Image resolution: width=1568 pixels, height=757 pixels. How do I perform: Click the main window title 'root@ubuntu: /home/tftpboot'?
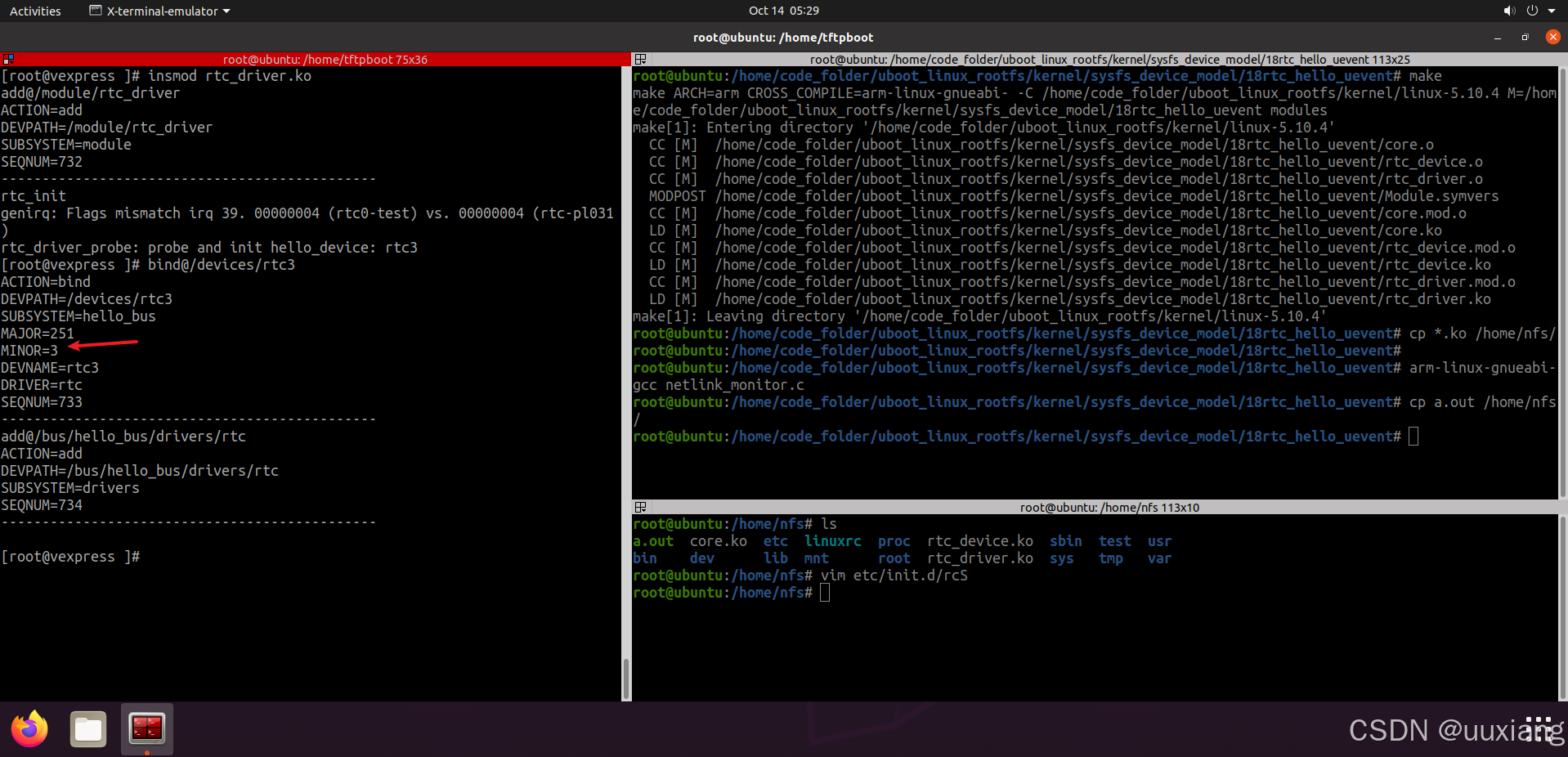[x=783, y=37]
